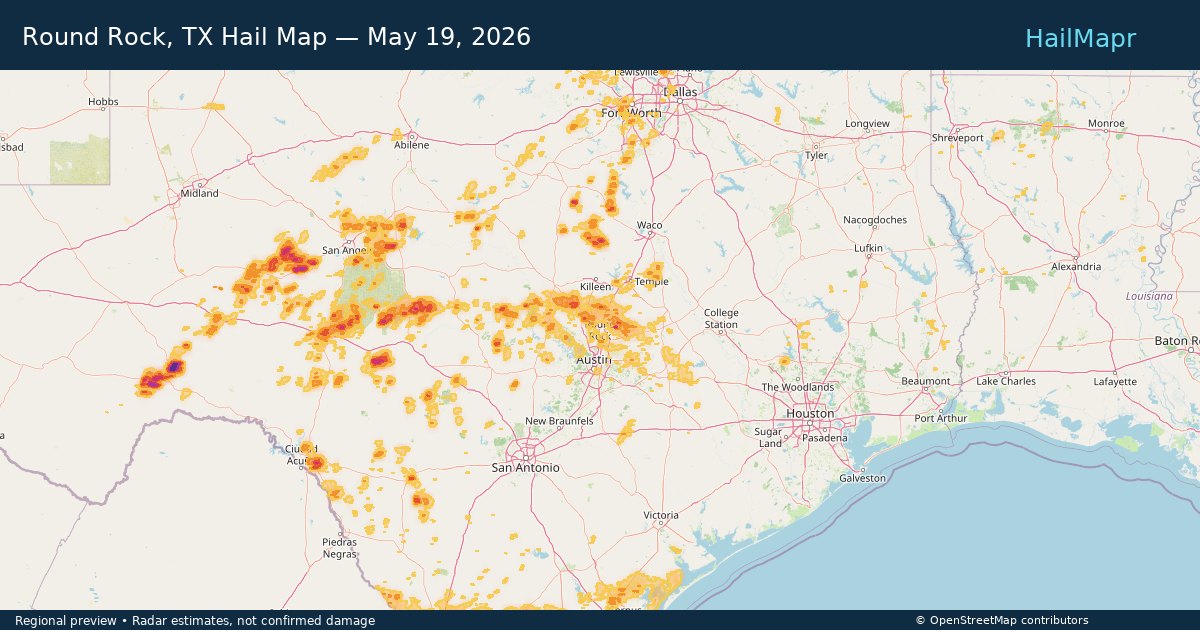Select the San Antonio city label
This screenshot has height=630, width=1200.
525,468
